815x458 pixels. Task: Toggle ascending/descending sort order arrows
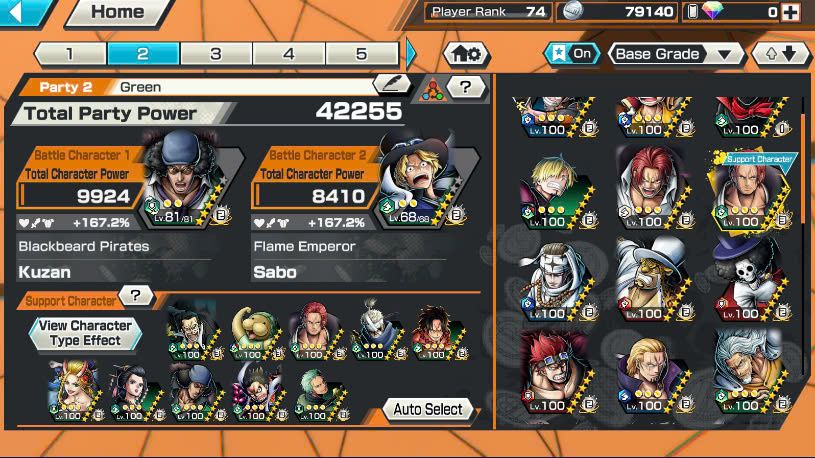[x=781, y=54]
